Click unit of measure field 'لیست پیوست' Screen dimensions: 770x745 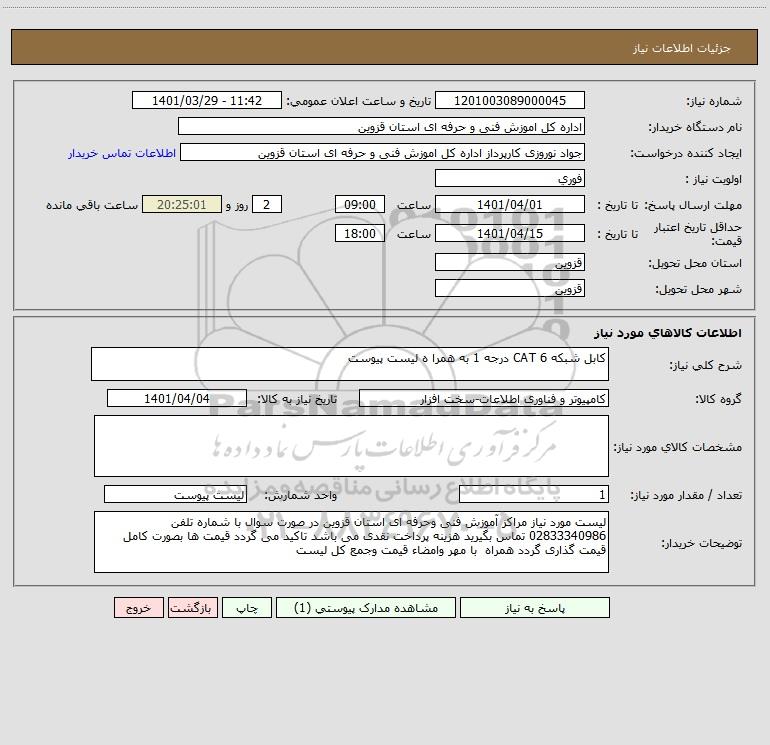[x=175, y=494]
